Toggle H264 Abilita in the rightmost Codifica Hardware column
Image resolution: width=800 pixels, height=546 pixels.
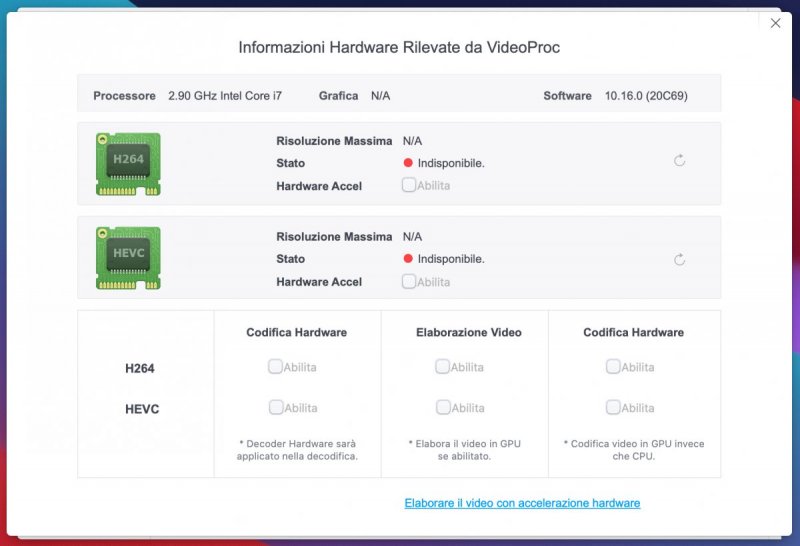pos(613,366)
